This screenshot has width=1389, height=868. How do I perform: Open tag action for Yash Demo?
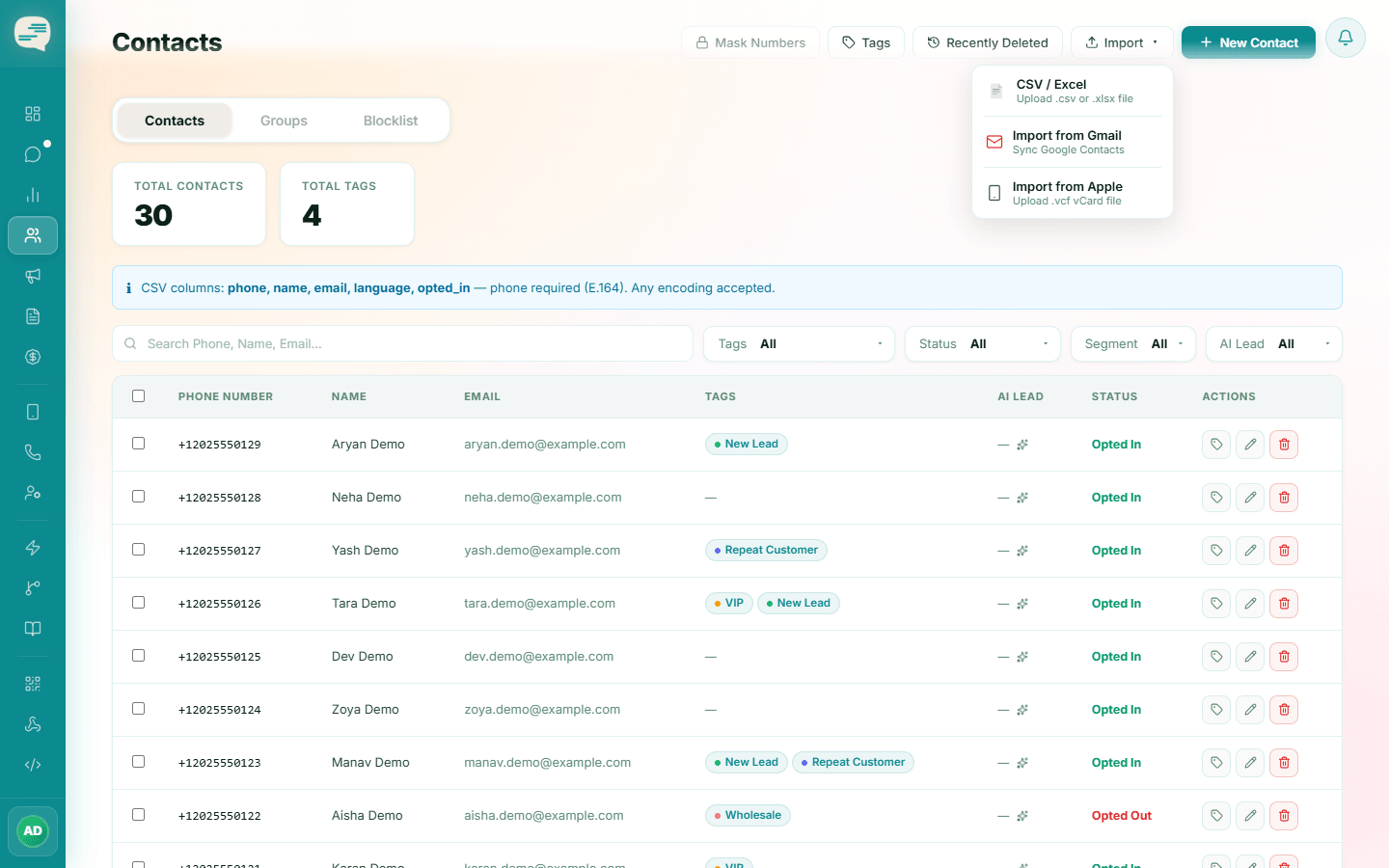point(1216,551)
